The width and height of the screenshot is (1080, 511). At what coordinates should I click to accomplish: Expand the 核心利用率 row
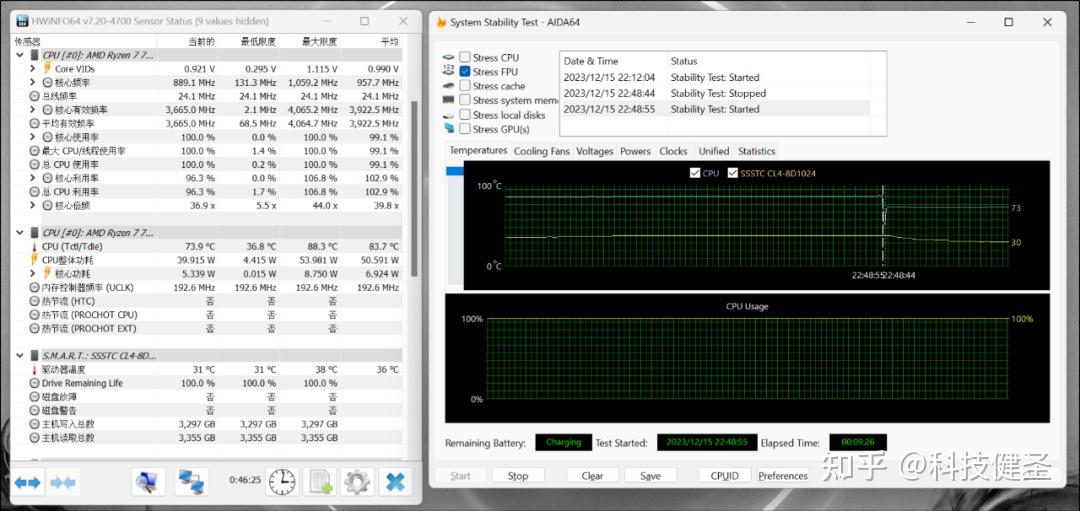click(32, 178)
